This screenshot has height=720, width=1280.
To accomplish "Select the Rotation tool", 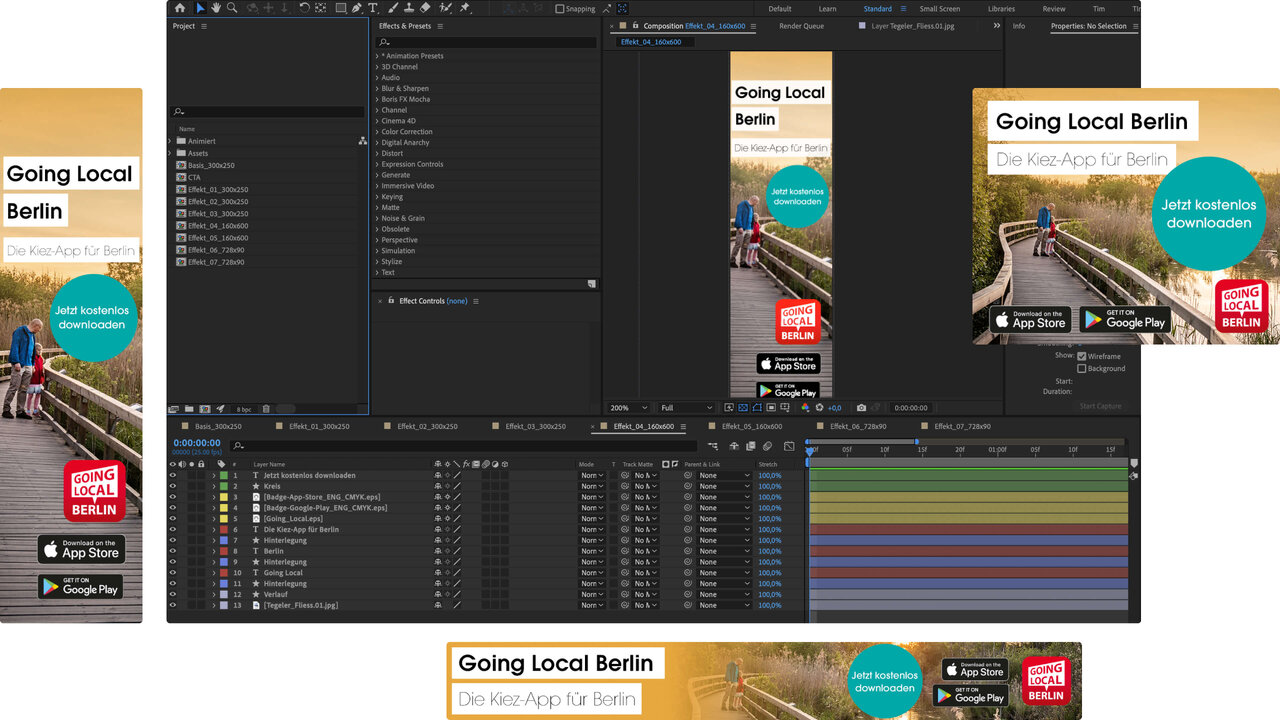I will click(x=304, y=8).
